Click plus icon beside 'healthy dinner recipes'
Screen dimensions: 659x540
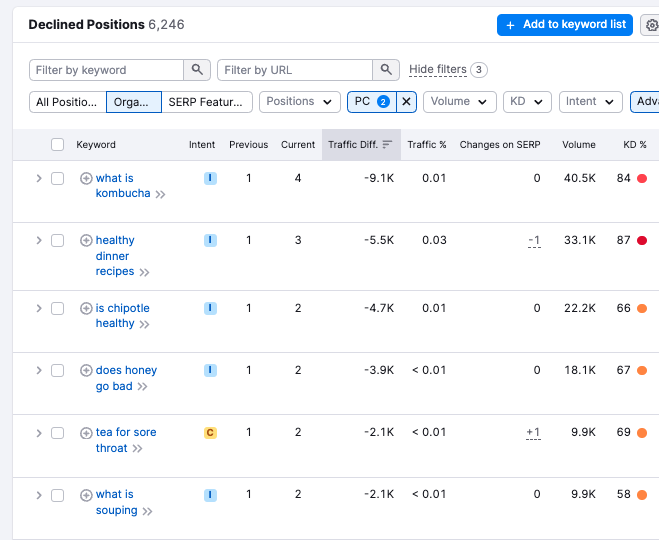click(86, 241)
